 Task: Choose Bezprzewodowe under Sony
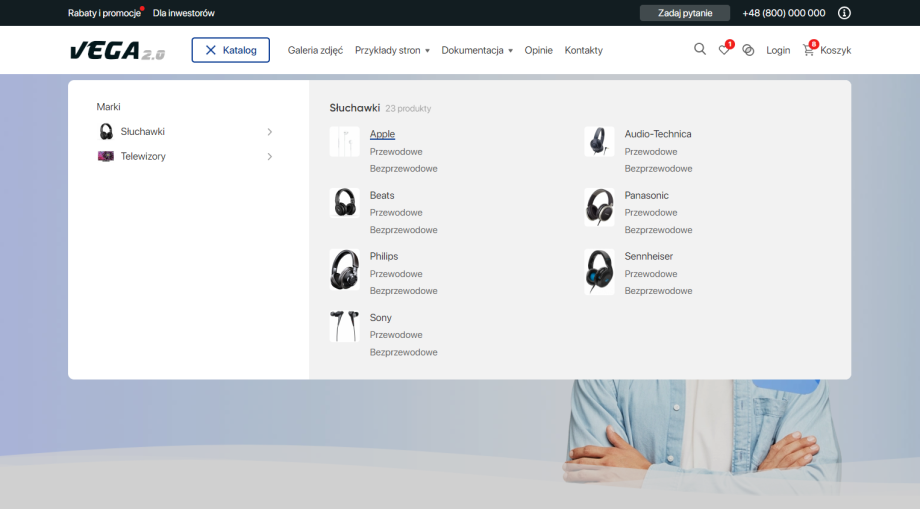click(403, 352)
